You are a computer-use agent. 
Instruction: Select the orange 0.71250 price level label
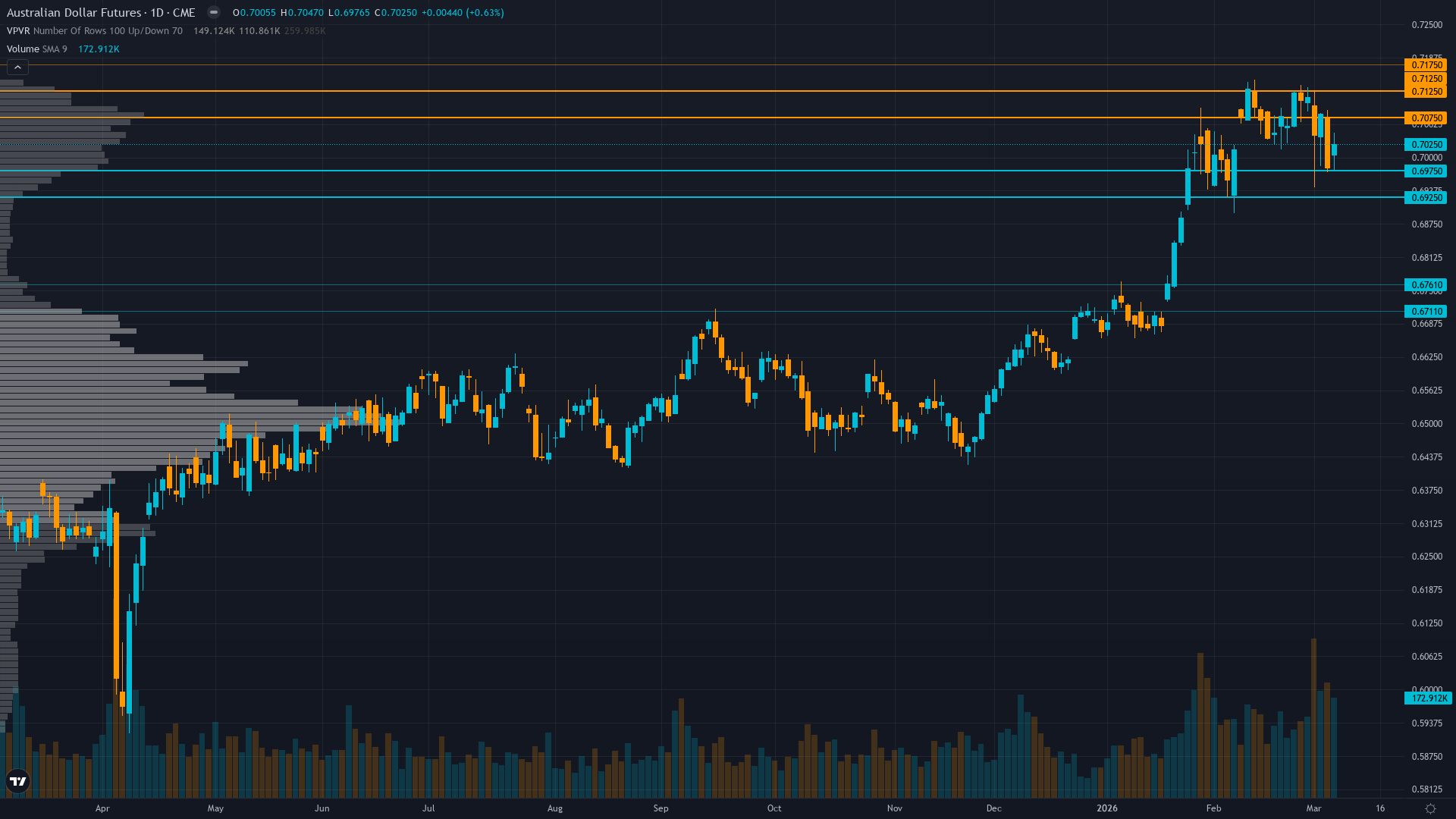coord(1426,93)
